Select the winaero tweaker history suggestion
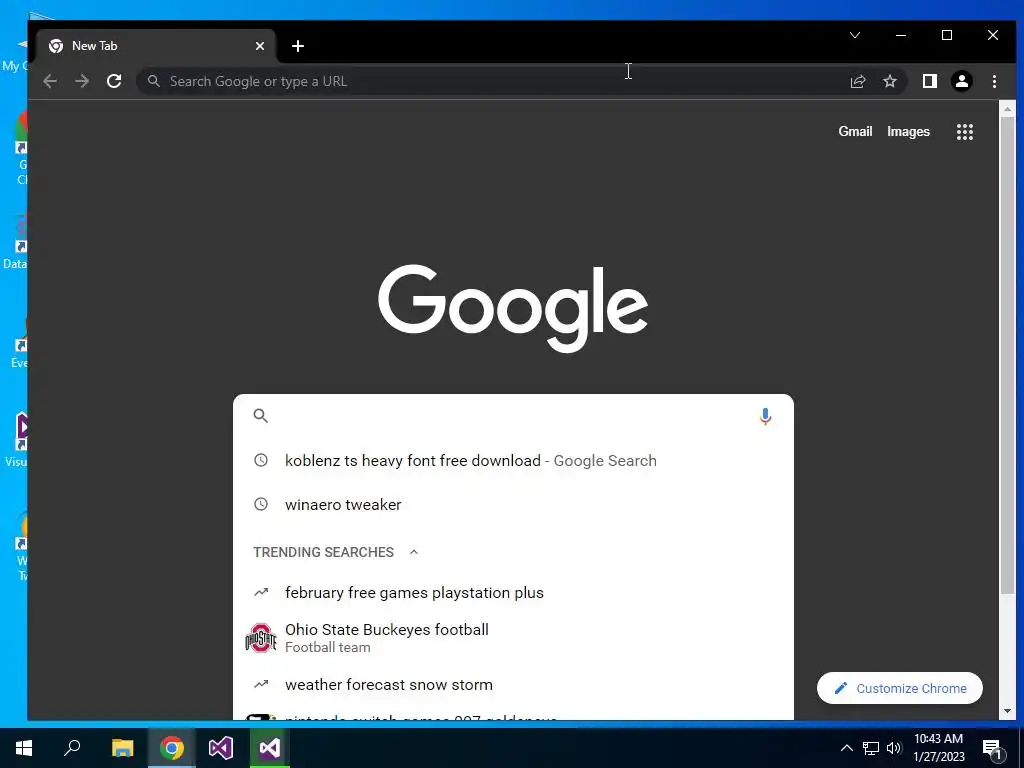Image resolution: width=1024 pixels, height=768 pixels. [x=513, y=504]
